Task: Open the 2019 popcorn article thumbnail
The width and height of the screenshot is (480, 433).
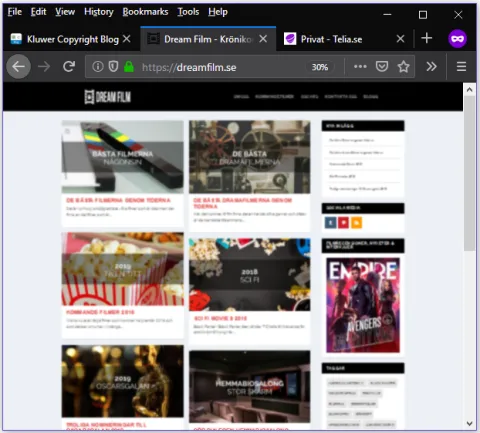Action: tap(122, 269)
